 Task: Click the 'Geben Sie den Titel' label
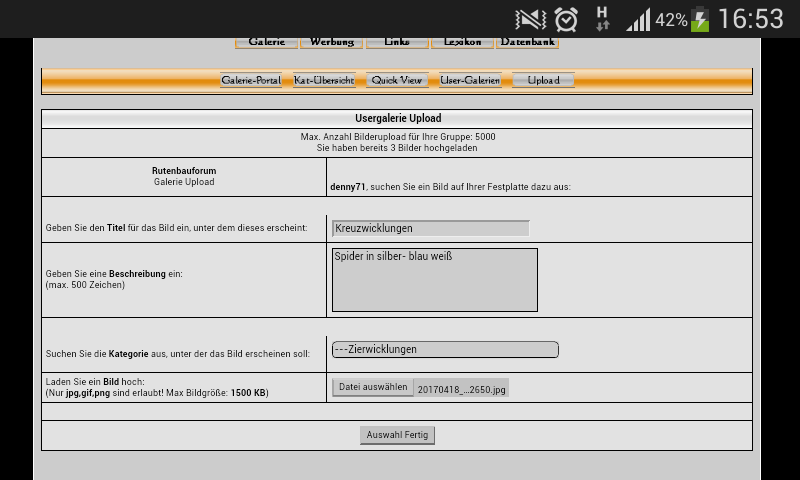[177, 228]
